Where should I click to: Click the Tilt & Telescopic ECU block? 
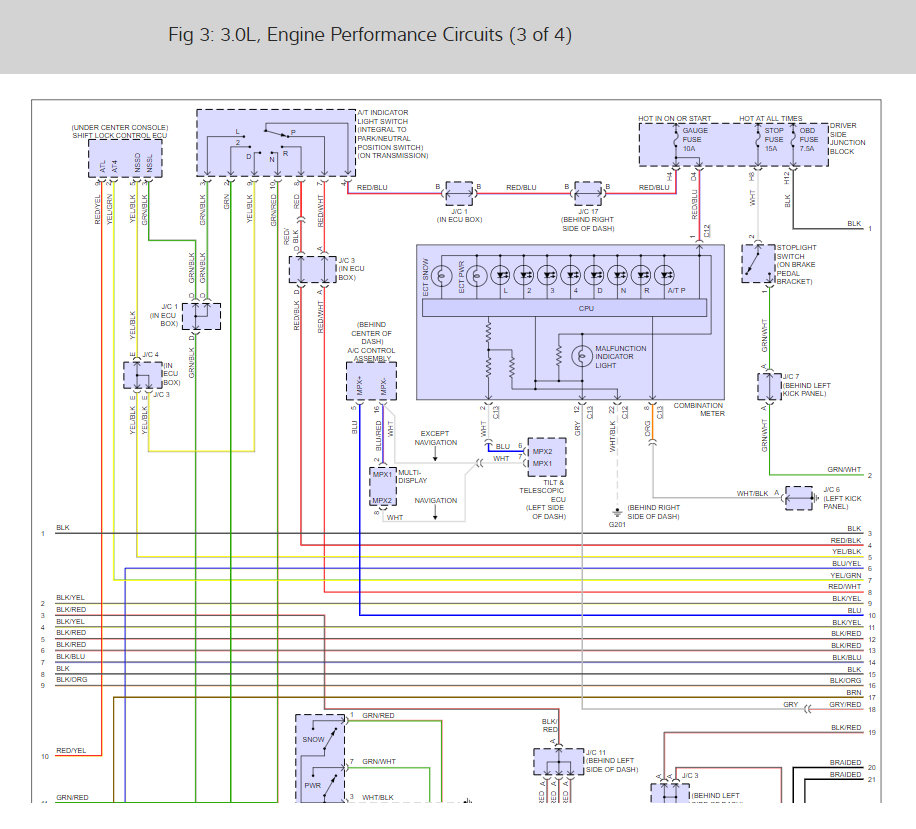point(545,456)
